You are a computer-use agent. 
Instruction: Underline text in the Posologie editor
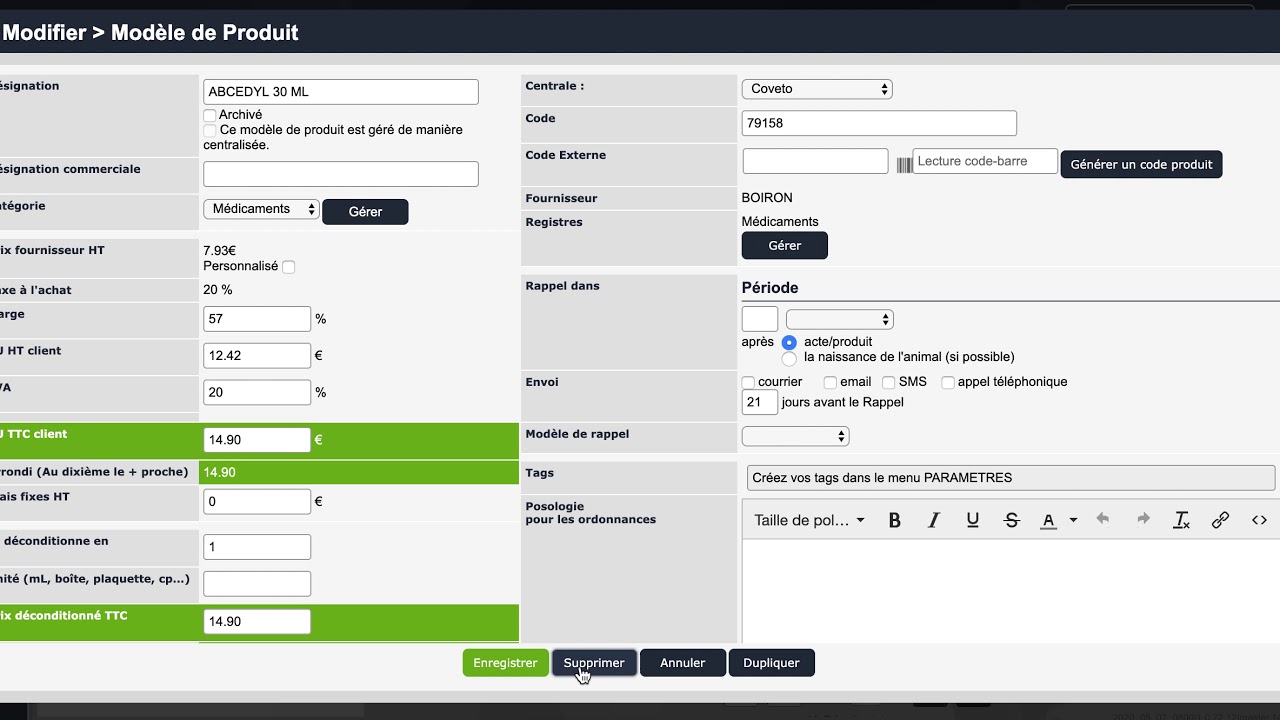[x=972, y=520]
